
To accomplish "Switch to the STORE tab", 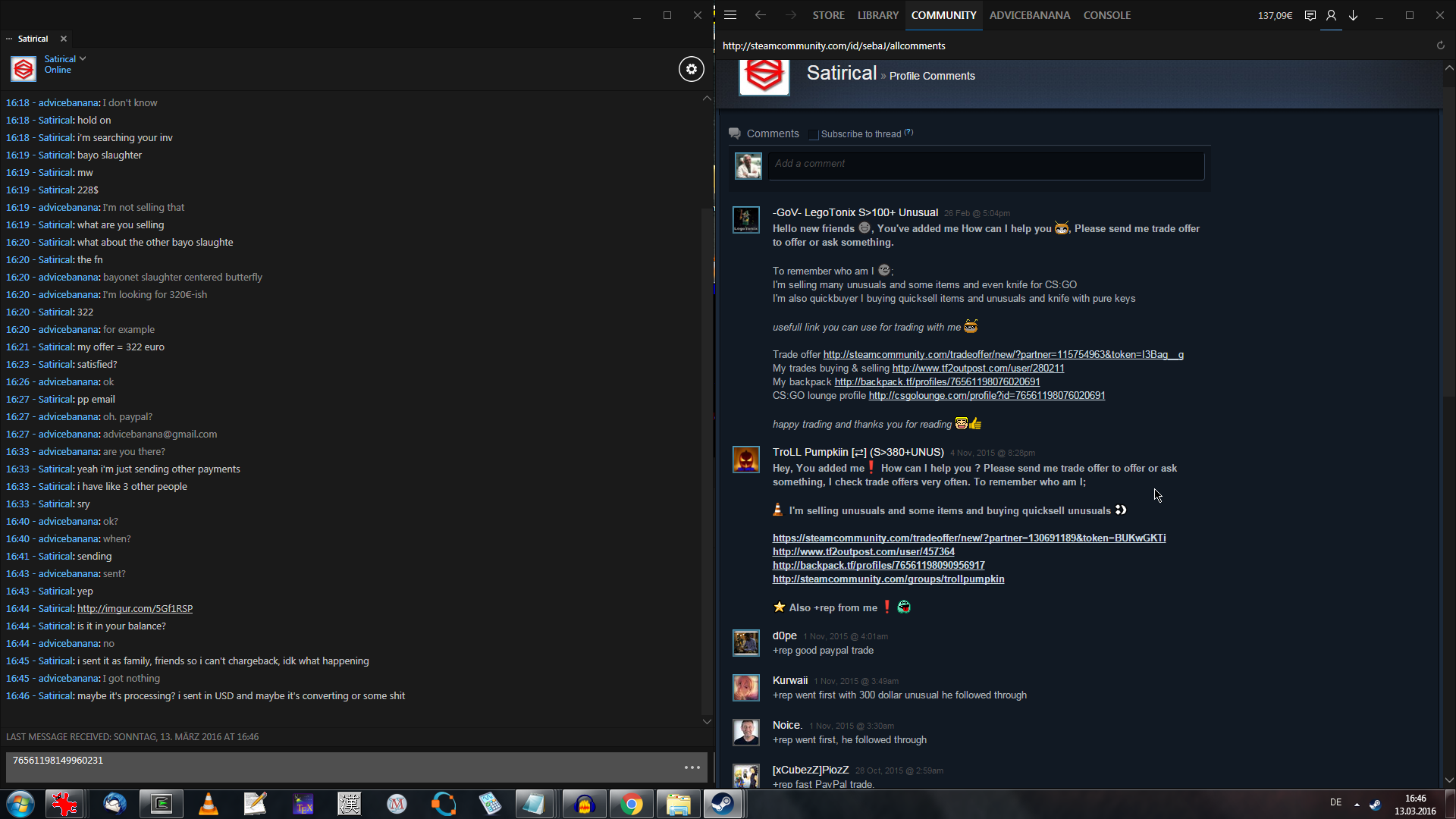I will tap(828, 15).
